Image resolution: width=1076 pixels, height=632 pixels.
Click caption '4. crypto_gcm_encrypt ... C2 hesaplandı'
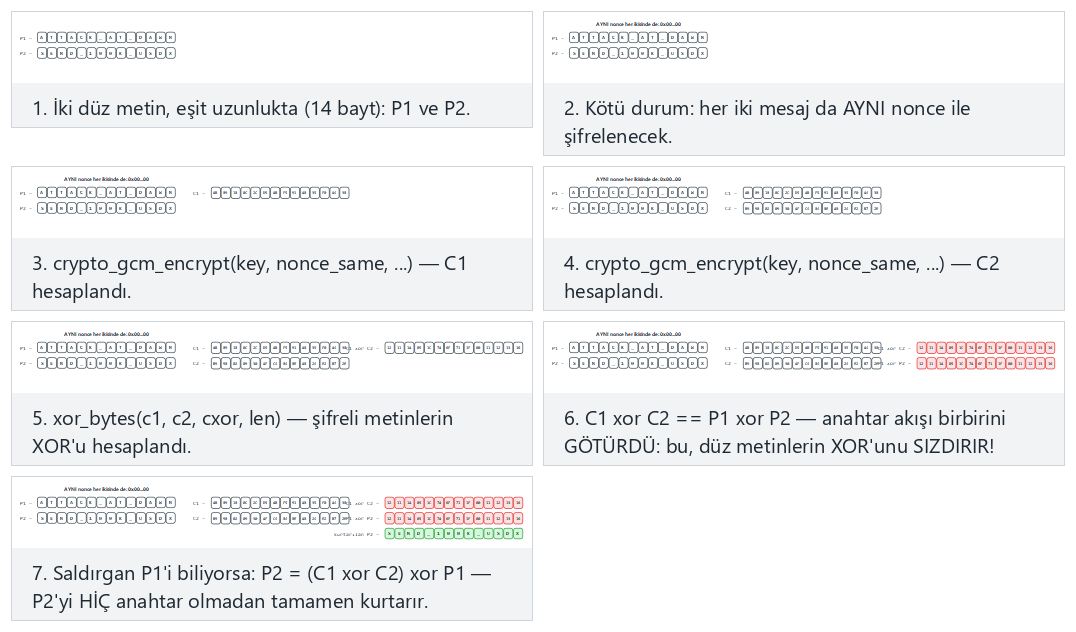(782, 277)
